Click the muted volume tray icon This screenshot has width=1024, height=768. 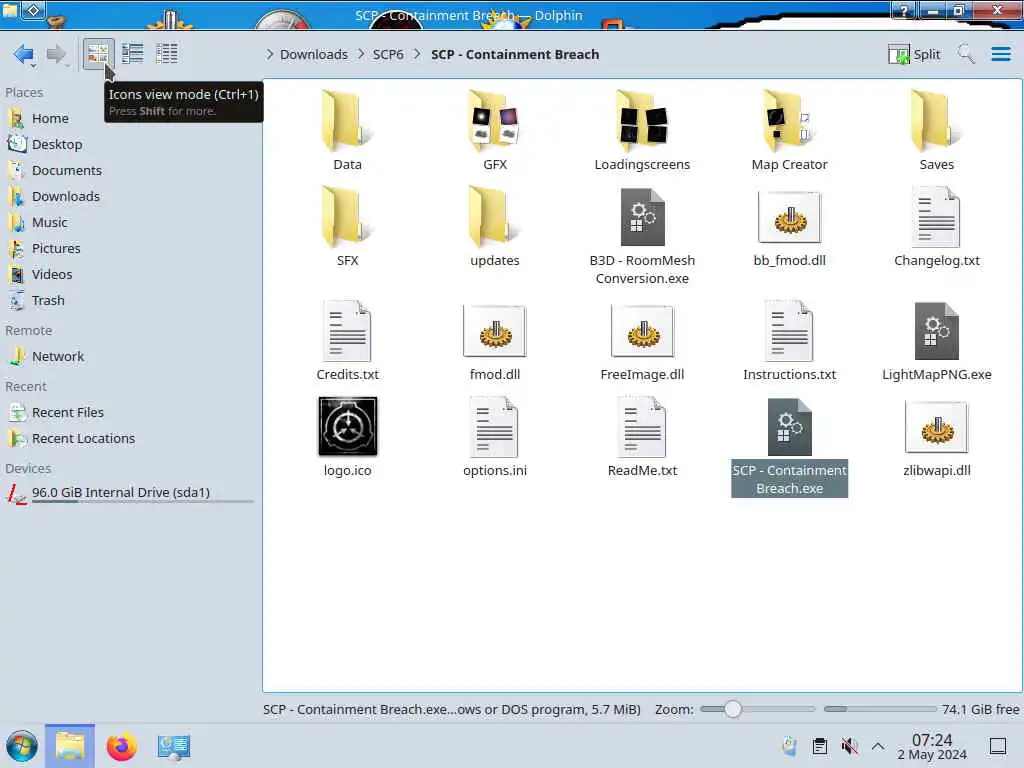point(850,746)
